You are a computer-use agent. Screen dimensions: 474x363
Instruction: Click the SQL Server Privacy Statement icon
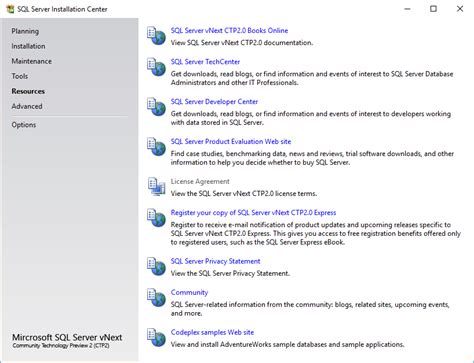156,266
